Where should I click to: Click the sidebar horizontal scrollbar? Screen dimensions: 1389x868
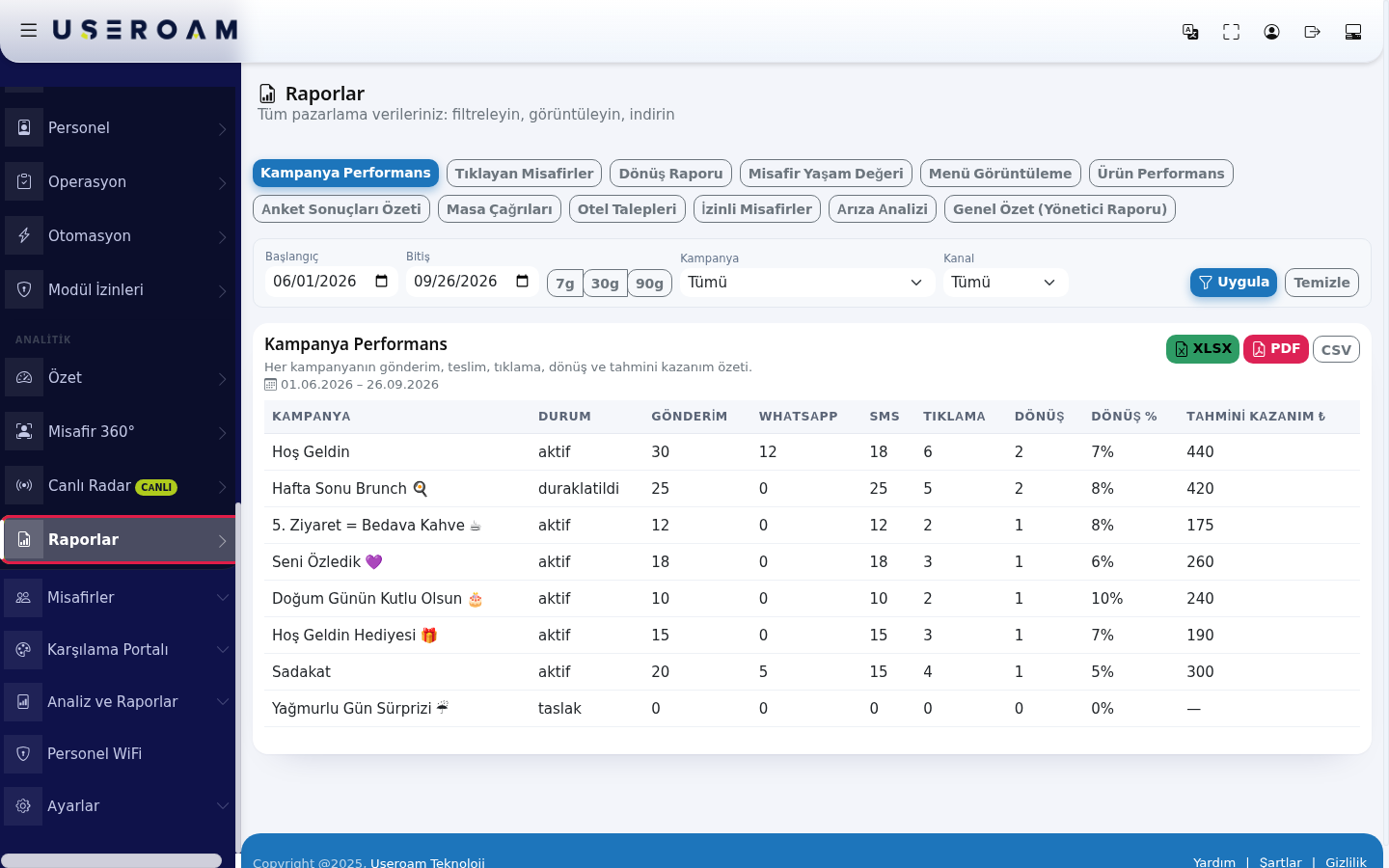click(x=112, y=860)
